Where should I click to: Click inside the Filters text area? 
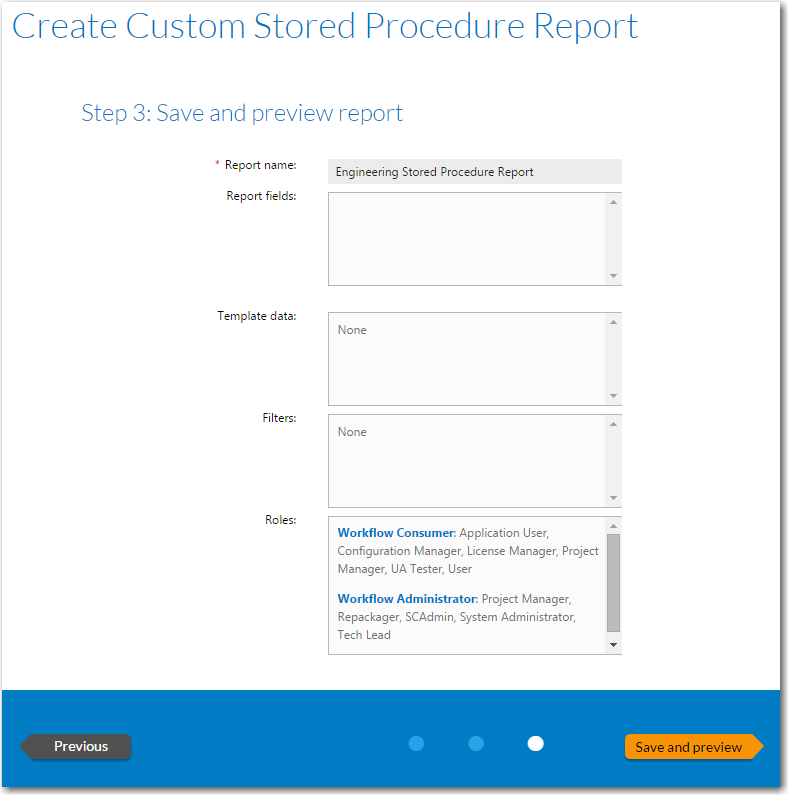pos(466,460)
